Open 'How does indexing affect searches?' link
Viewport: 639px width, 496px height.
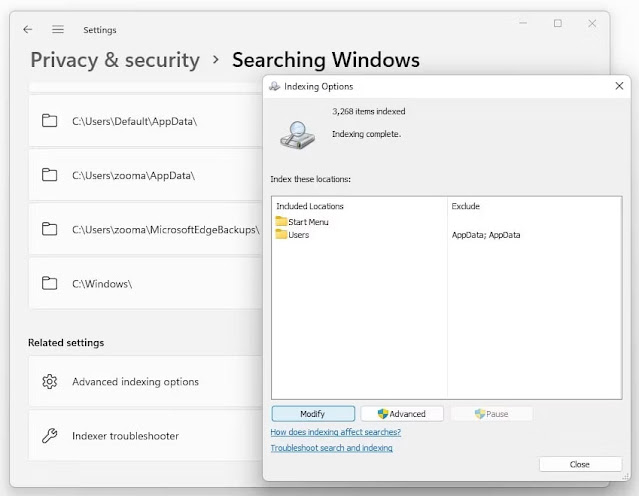335,432
